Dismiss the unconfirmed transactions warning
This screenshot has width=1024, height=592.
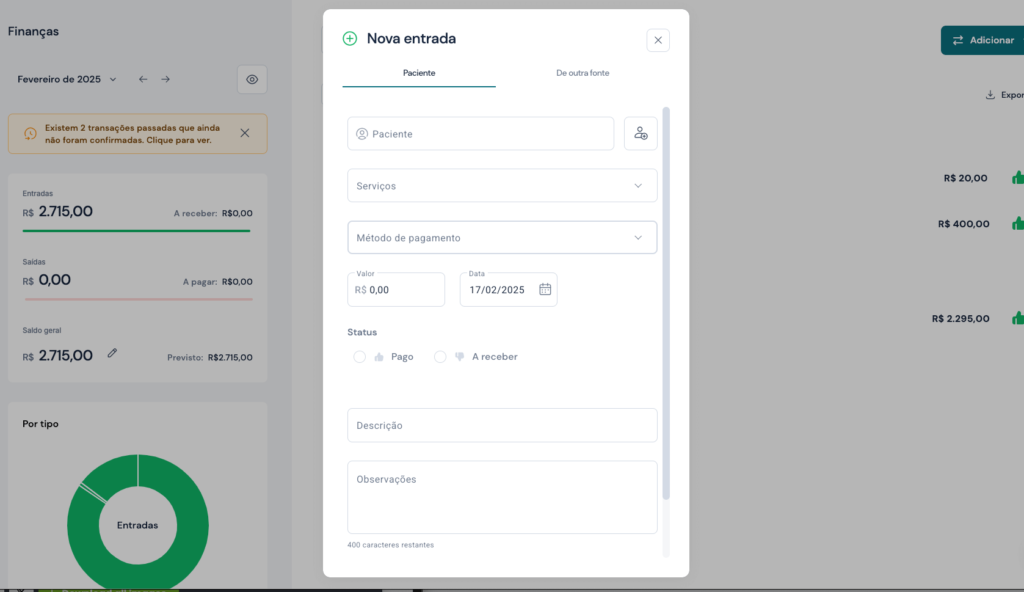tap(245, 133)
